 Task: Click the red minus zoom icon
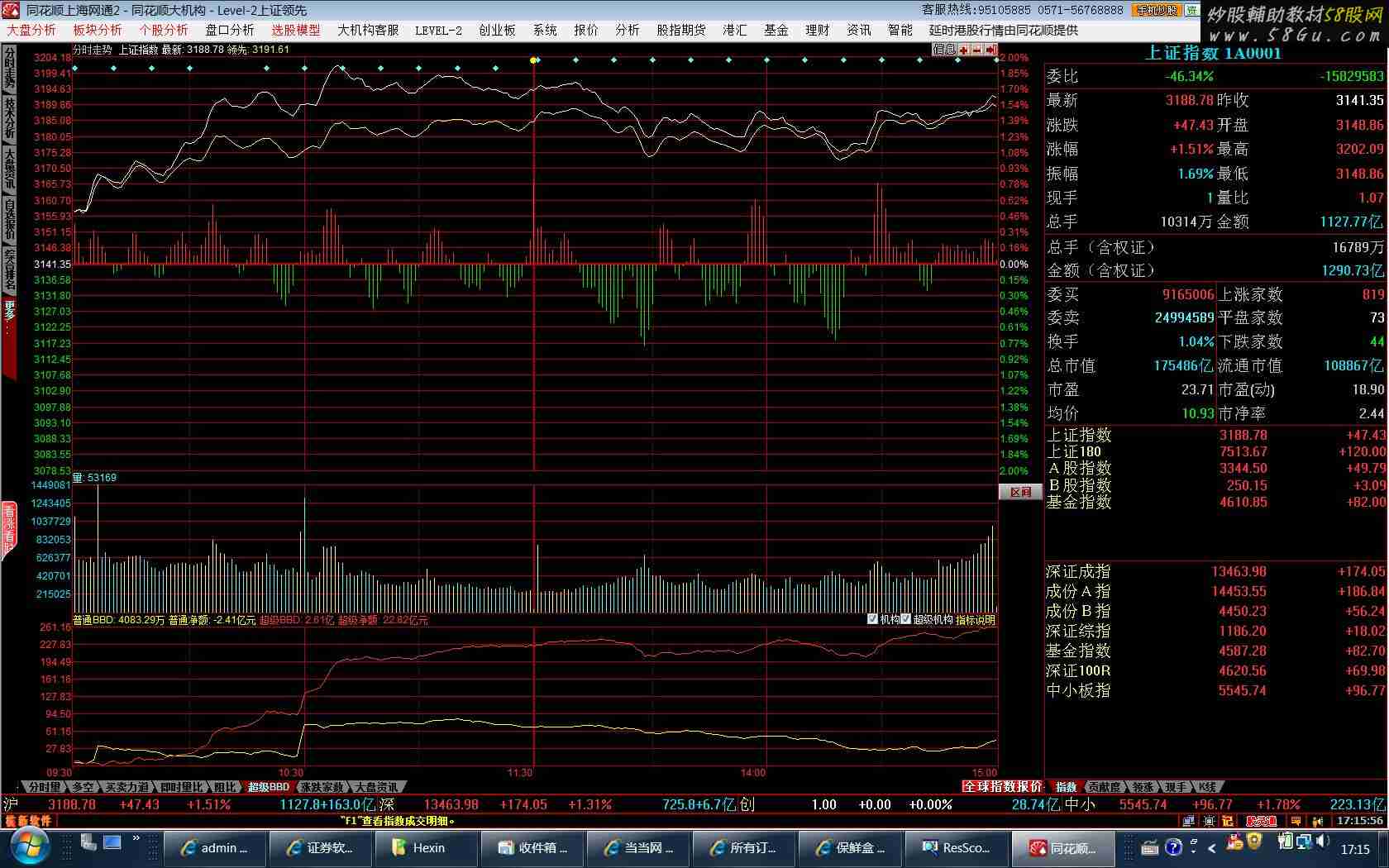[977, 50]
